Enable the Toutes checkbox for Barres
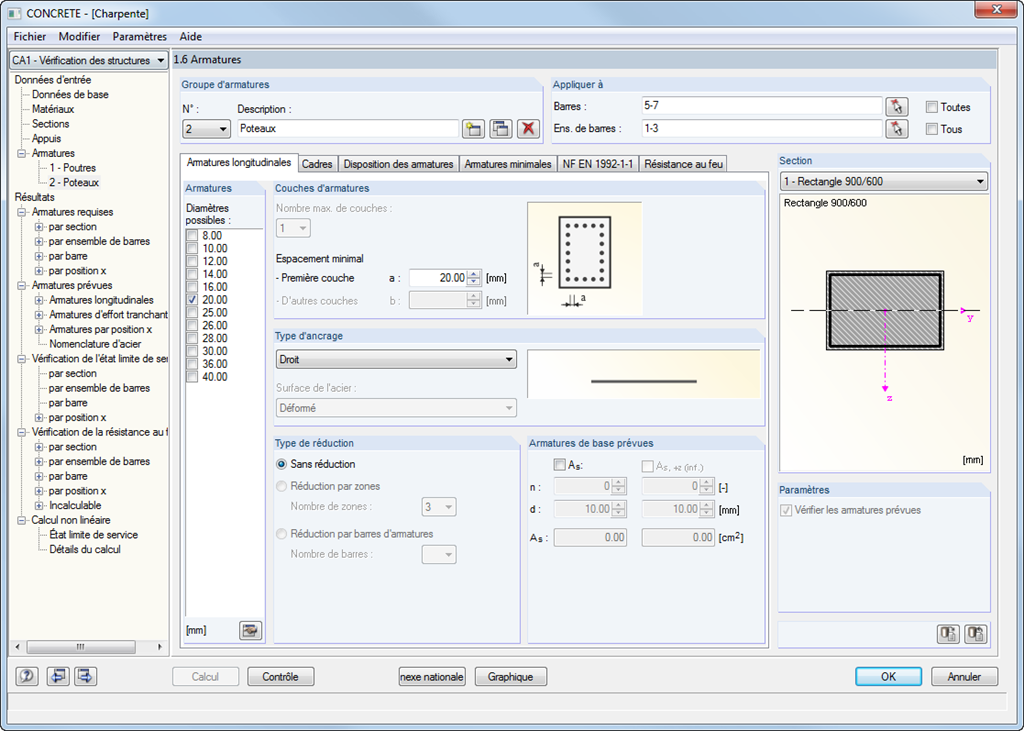The width and height of the screenshot is (1024, 731). [x=932, y=107]
